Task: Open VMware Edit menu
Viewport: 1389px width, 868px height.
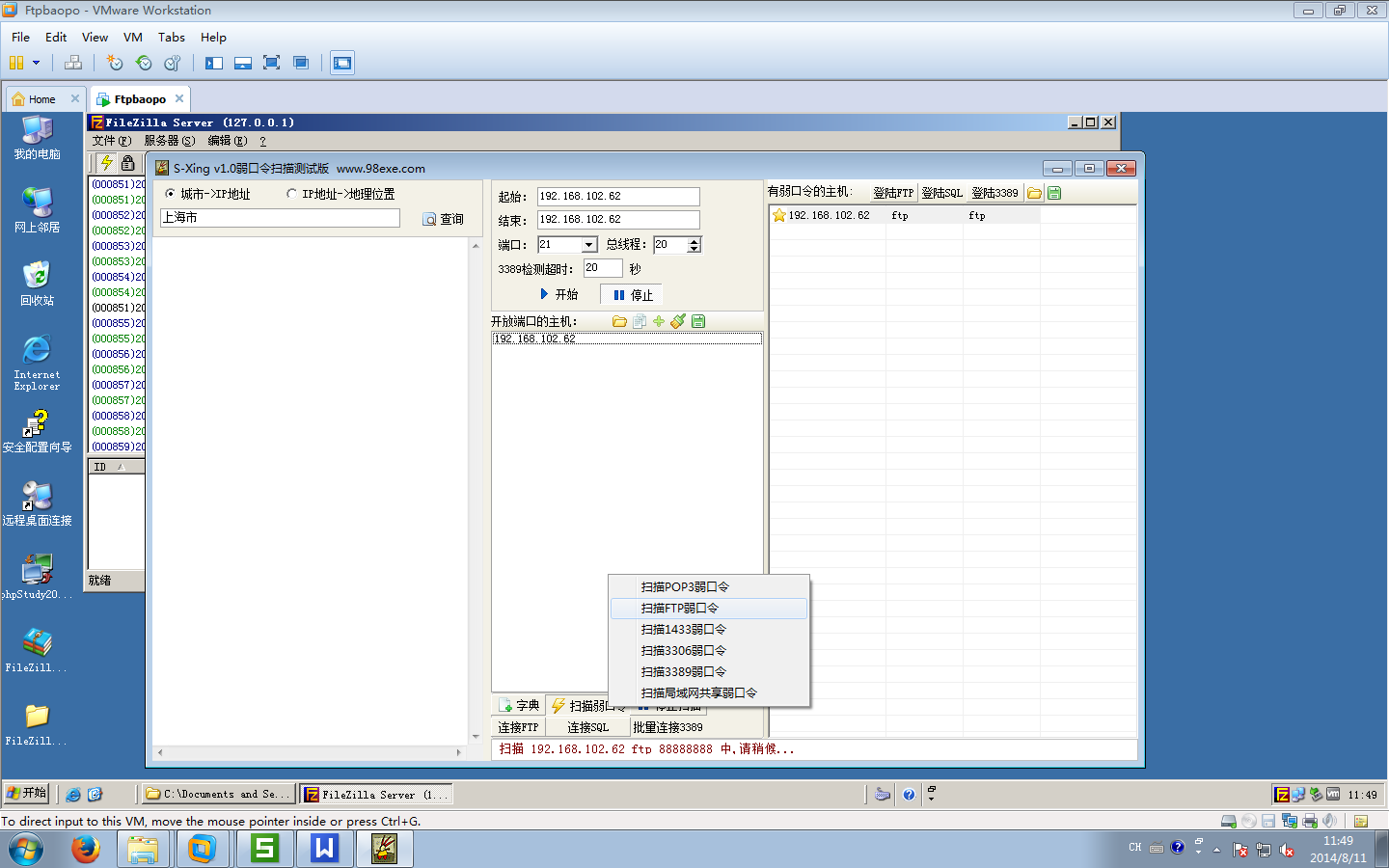Action: (x=56, y=37)
